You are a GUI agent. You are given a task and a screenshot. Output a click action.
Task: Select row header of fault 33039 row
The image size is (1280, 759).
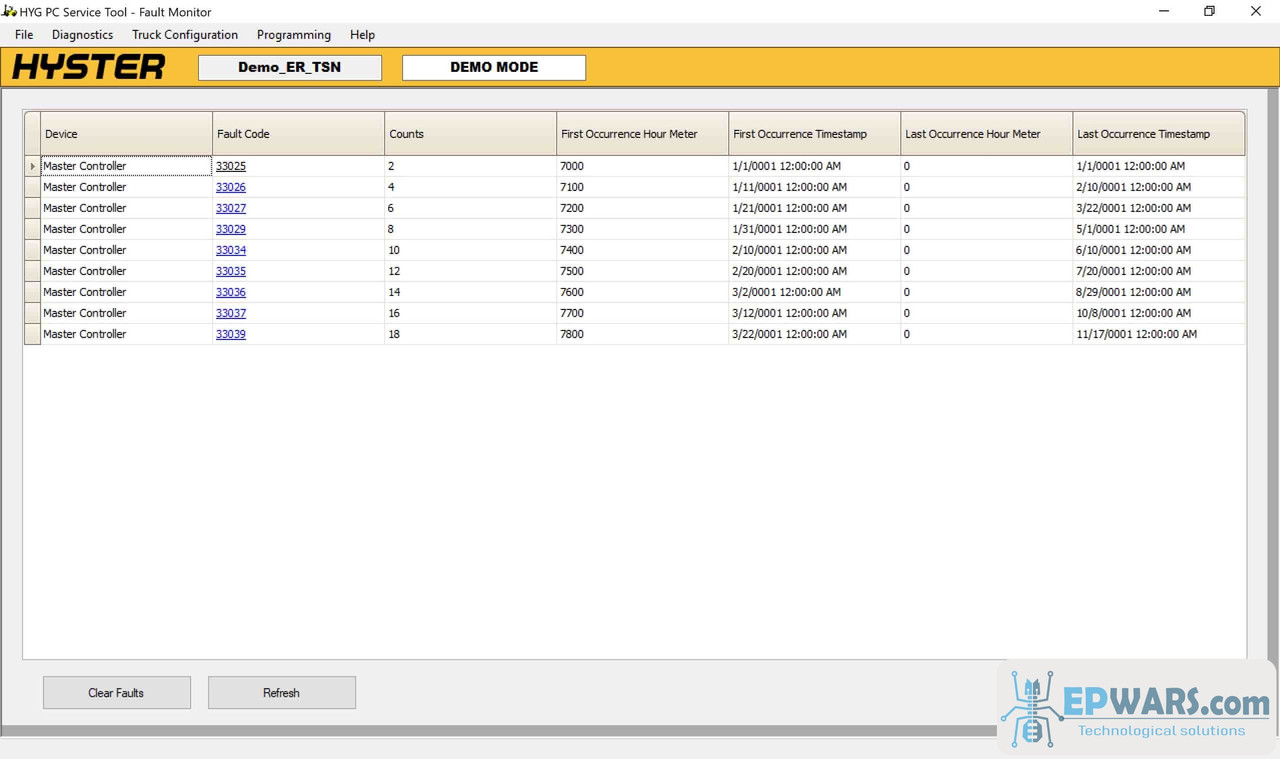[x=32, y=334]
